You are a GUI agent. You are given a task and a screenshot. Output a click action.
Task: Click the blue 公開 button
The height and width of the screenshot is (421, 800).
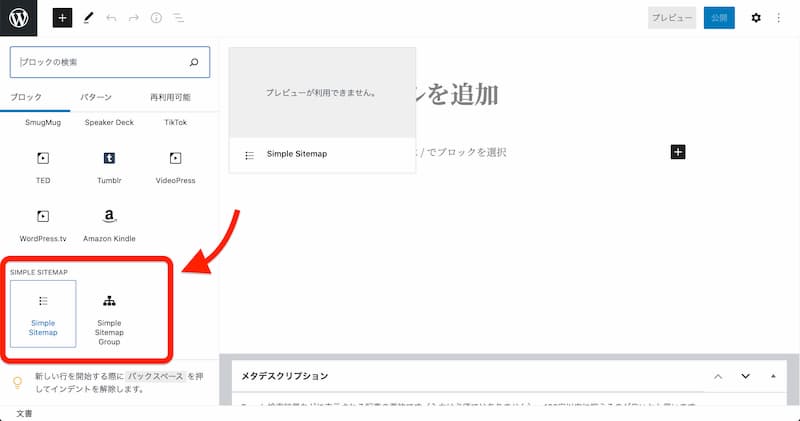[x=719, y=18]
